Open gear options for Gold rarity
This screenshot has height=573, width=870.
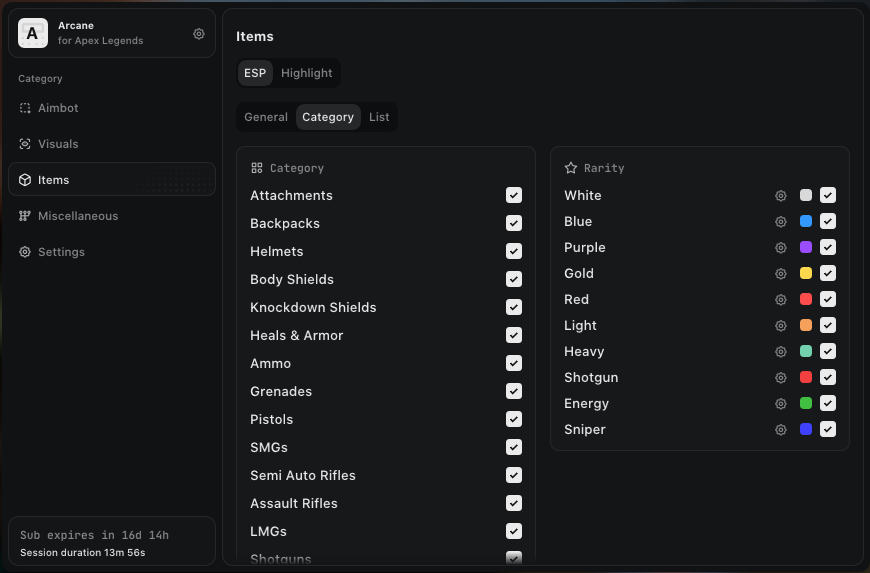pos(781,274)
